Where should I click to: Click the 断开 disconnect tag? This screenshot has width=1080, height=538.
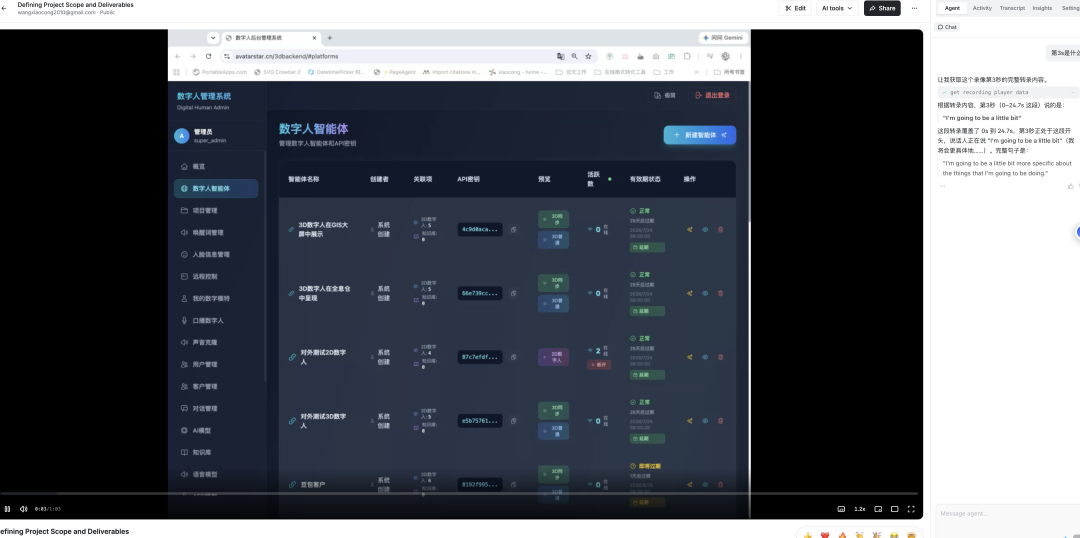tap(599, 365)
